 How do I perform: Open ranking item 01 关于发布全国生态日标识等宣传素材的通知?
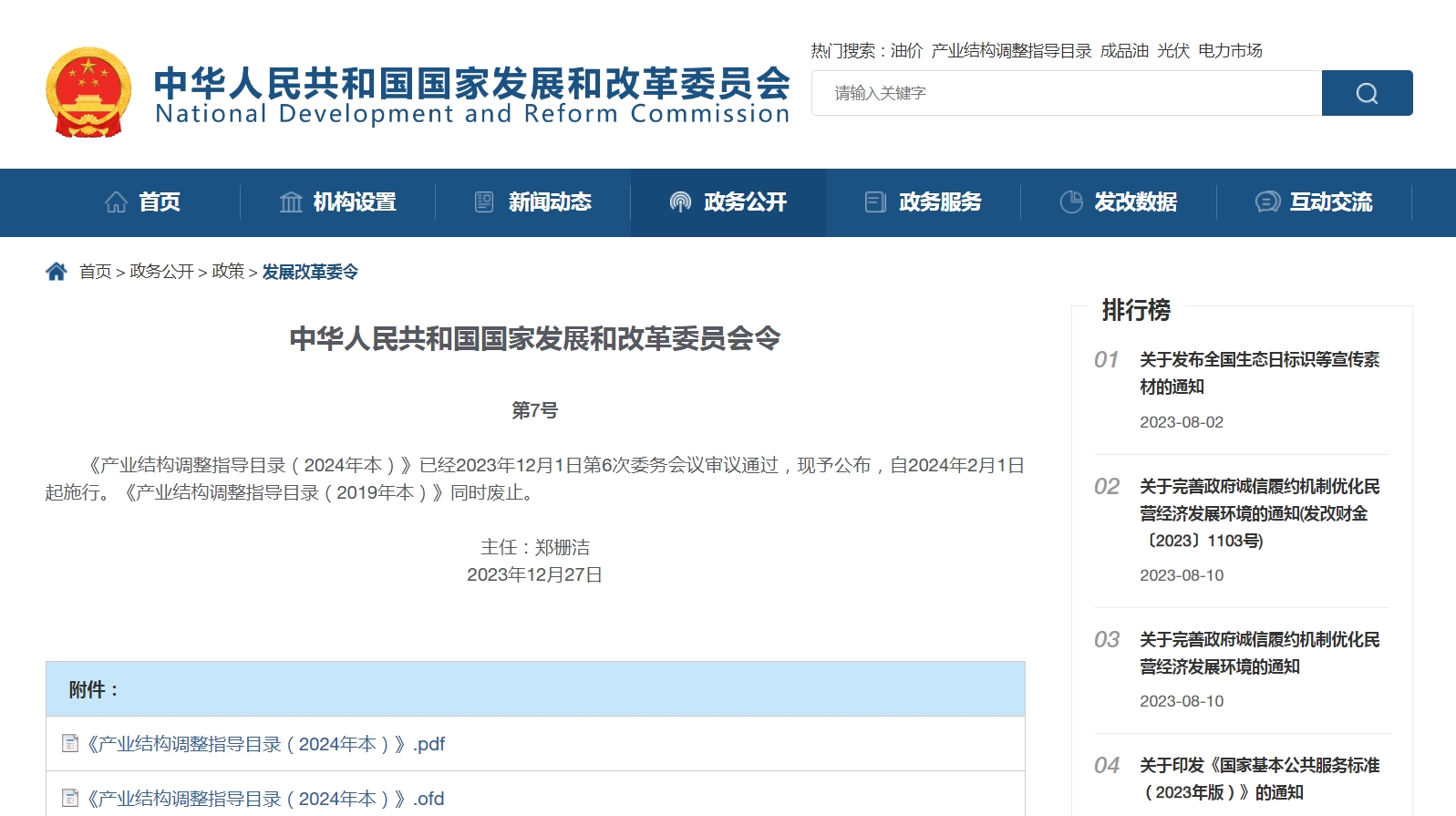click(1259, 373)
